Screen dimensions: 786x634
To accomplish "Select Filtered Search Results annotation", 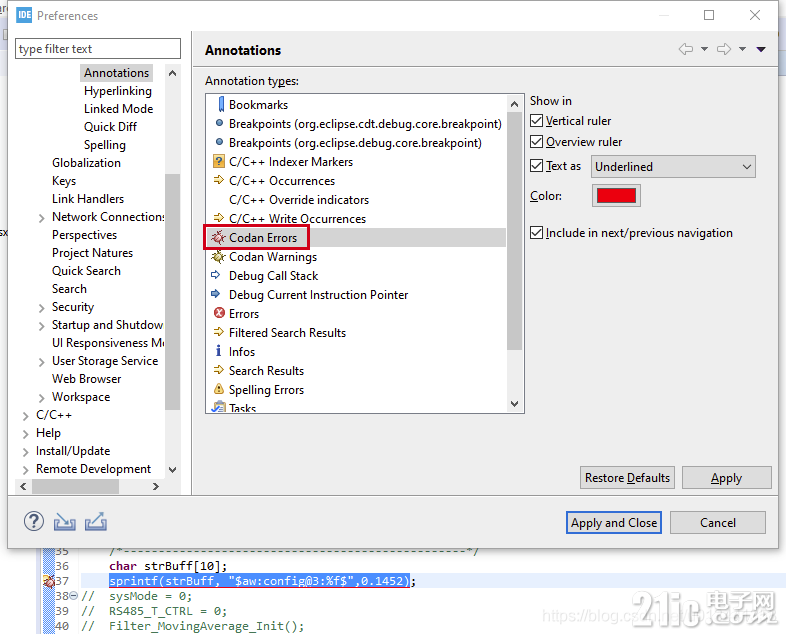I will (x=356, y=333).
